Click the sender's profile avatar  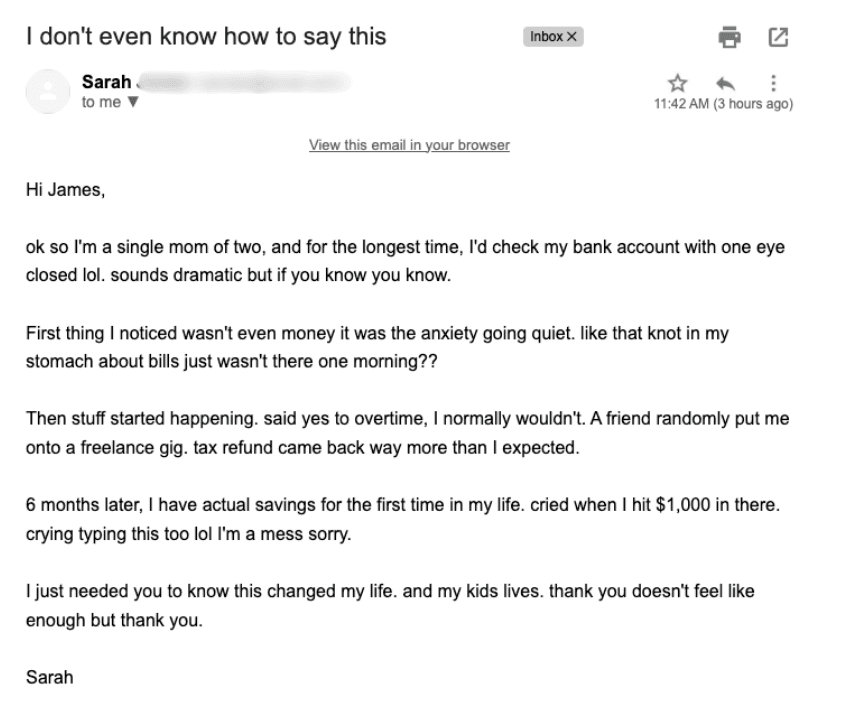point(46,93)
